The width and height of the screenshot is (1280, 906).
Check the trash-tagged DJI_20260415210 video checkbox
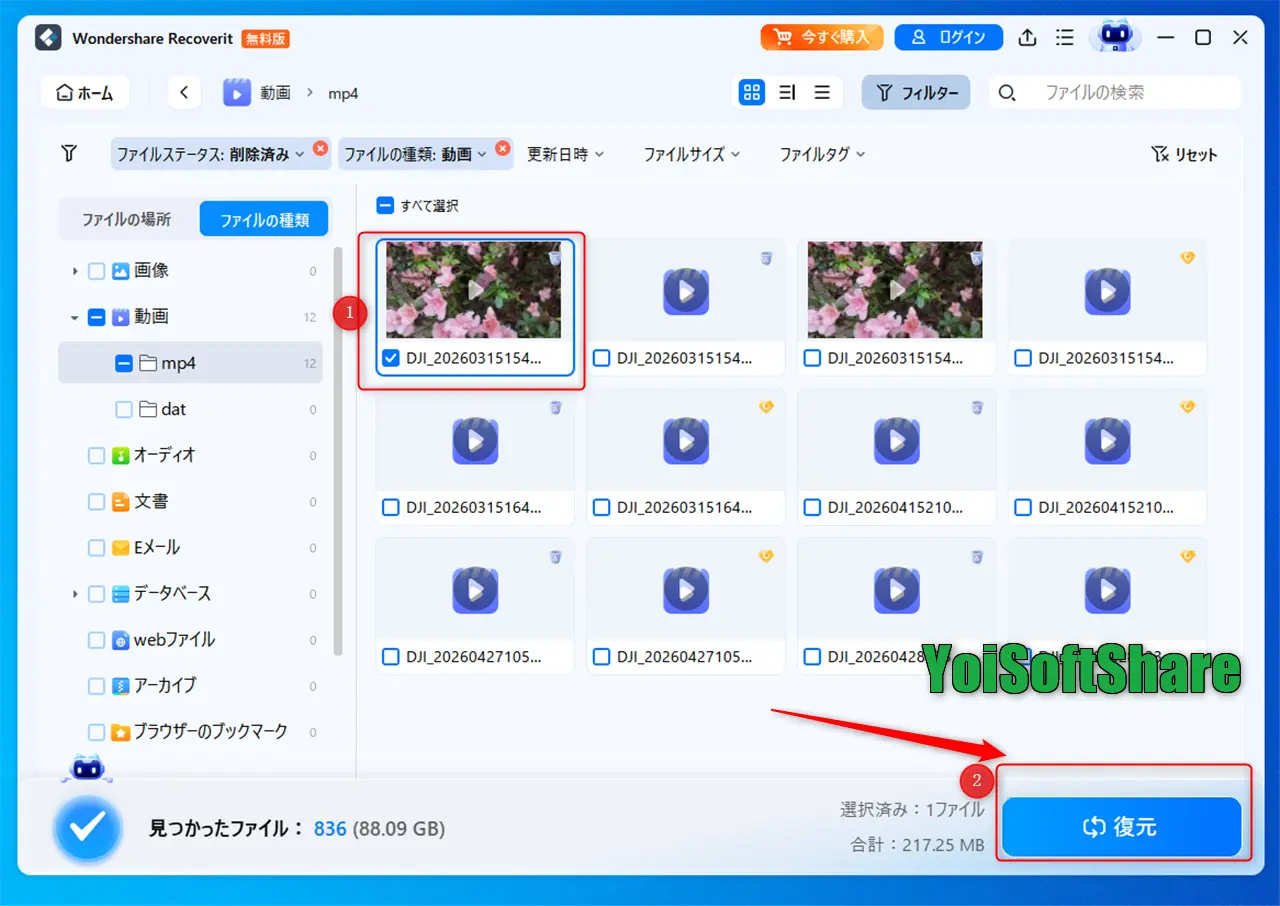pos(813,508)
